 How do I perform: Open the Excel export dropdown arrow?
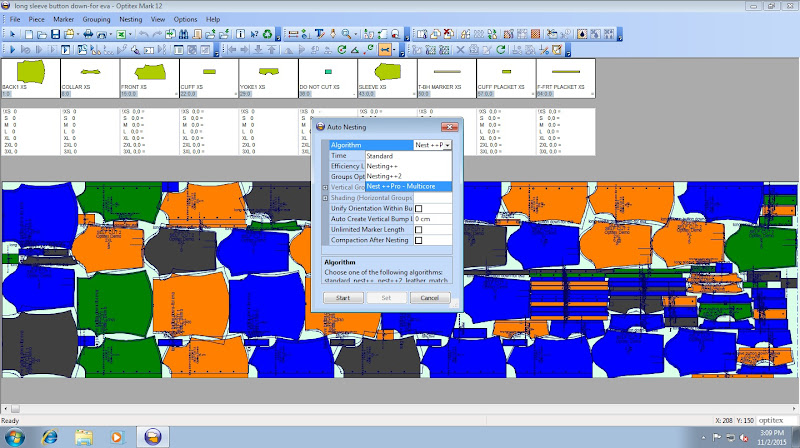coord(130,34)
